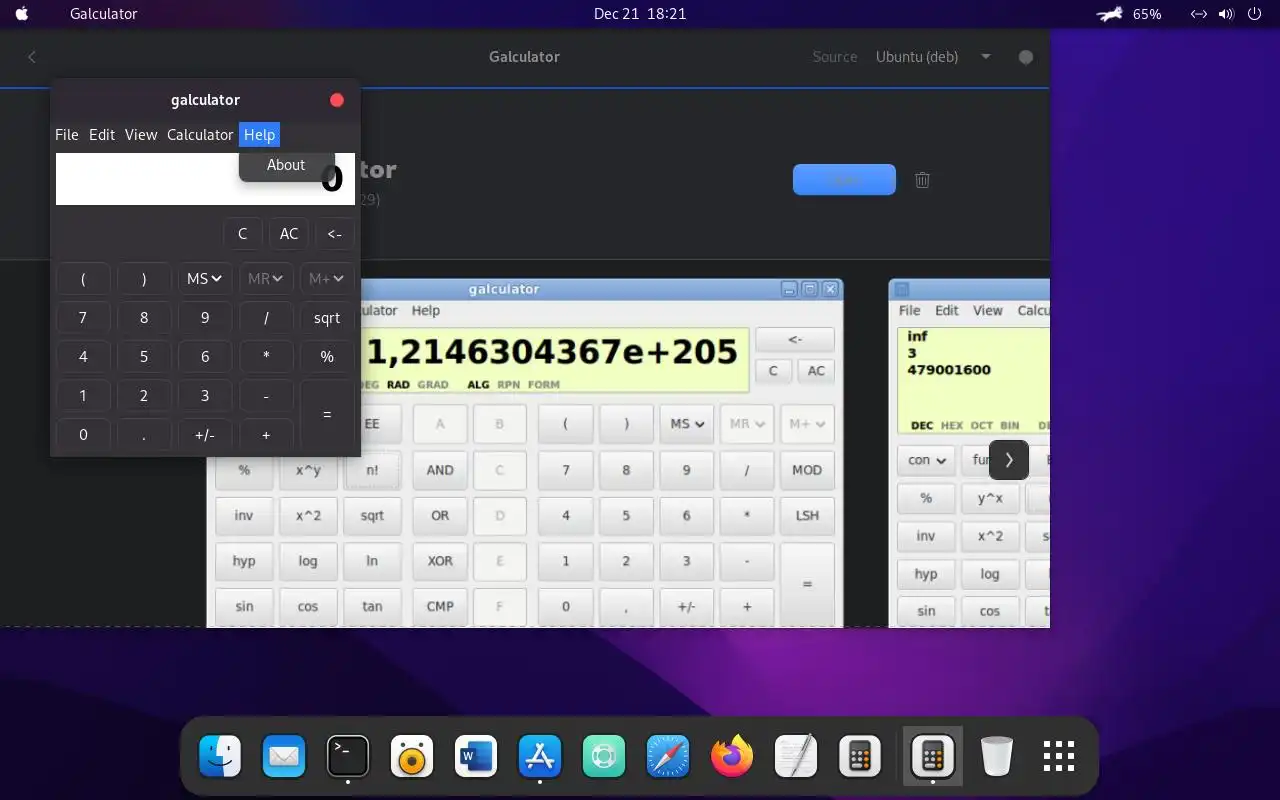The width and height of the screenshot is (1280, 800).
Task: Open the Terminal dock icon
Action: 348,757
